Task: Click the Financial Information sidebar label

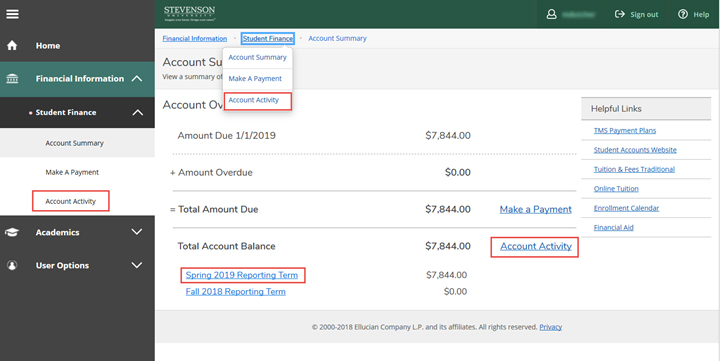Action: pyautogui.click(x=80, y=79)
